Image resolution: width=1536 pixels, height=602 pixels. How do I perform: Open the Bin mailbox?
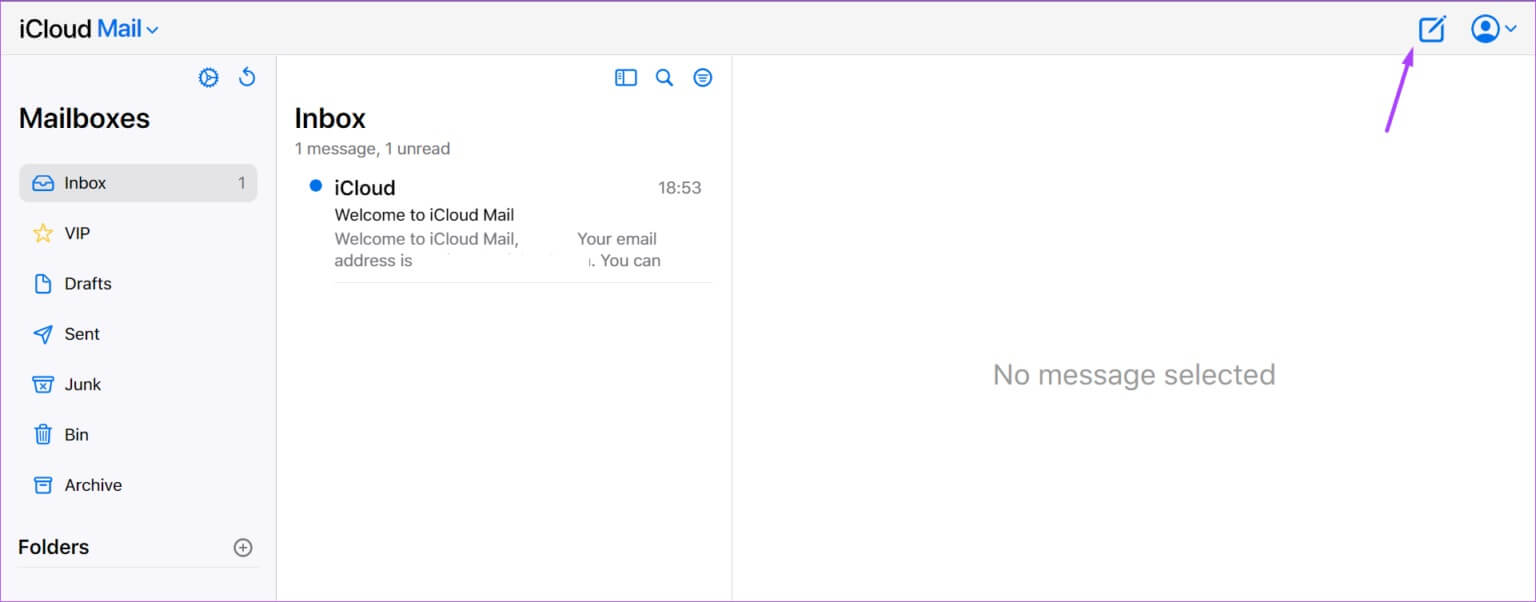(x=138, y=434)
